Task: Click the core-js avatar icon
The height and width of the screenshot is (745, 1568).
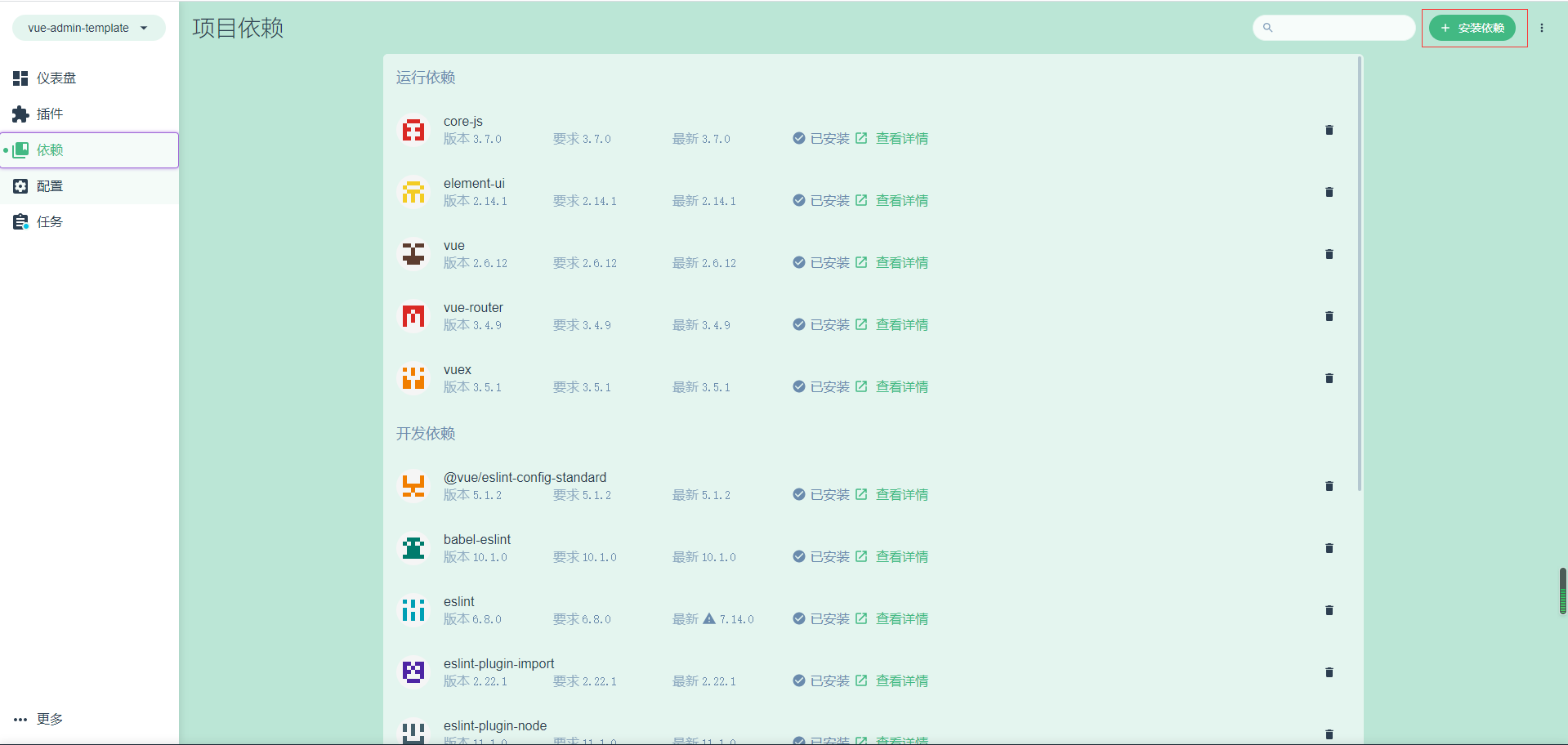Action: [x=413, y=130]
